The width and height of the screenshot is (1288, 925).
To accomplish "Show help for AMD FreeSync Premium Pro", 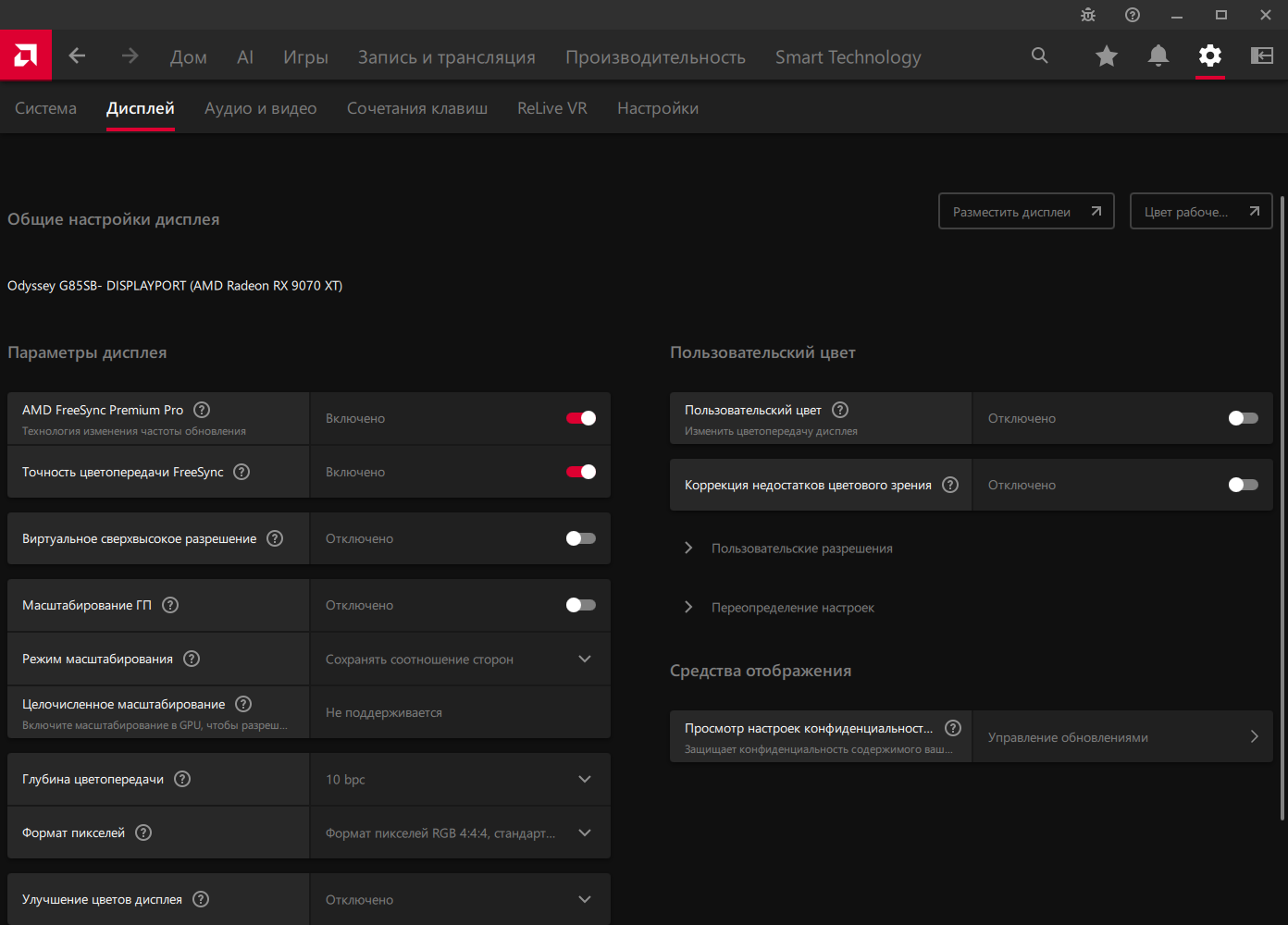I will pos(202,410).
